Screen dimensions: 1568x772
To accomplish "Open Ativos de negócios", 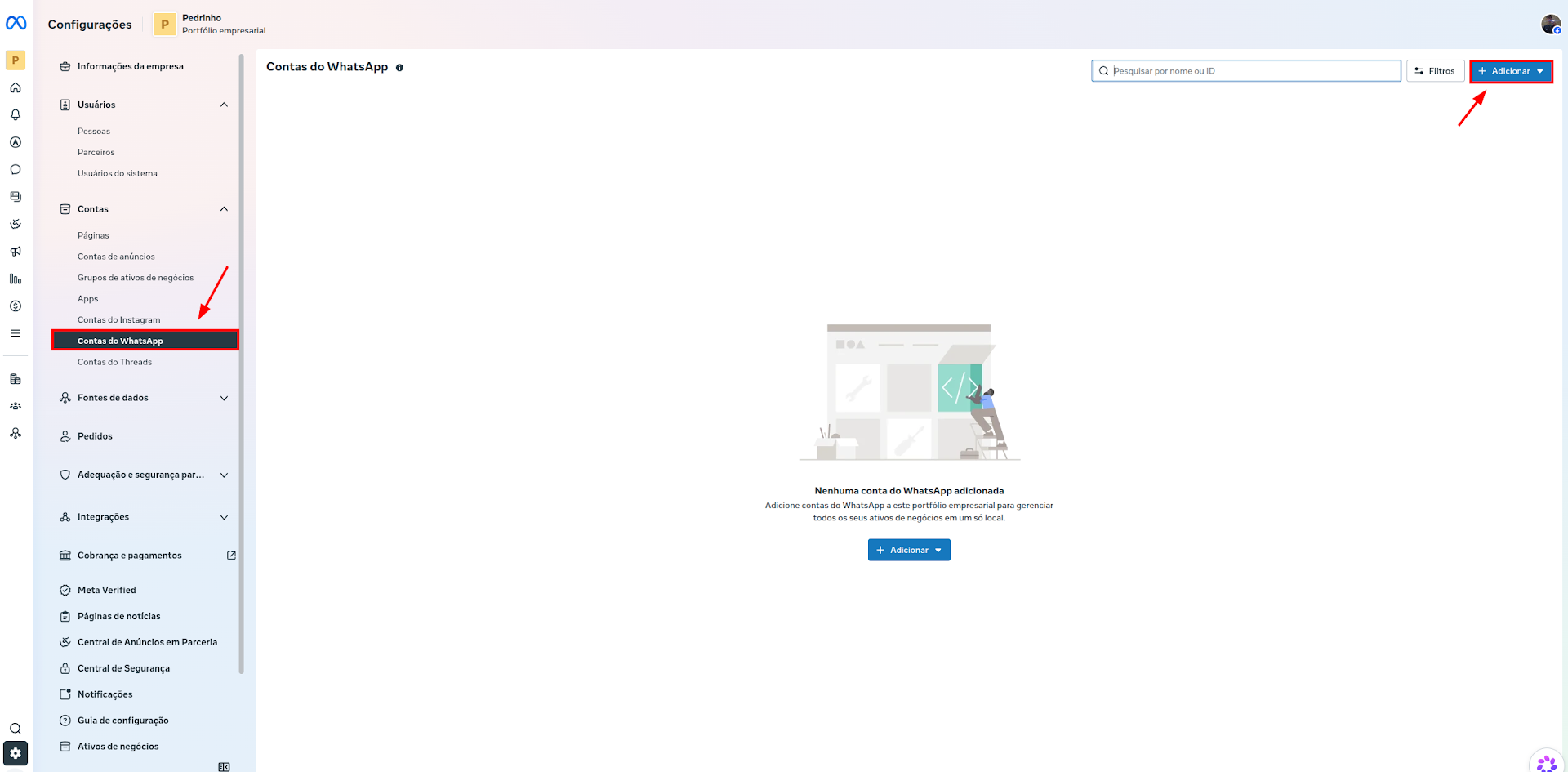I will coord(118,747).
